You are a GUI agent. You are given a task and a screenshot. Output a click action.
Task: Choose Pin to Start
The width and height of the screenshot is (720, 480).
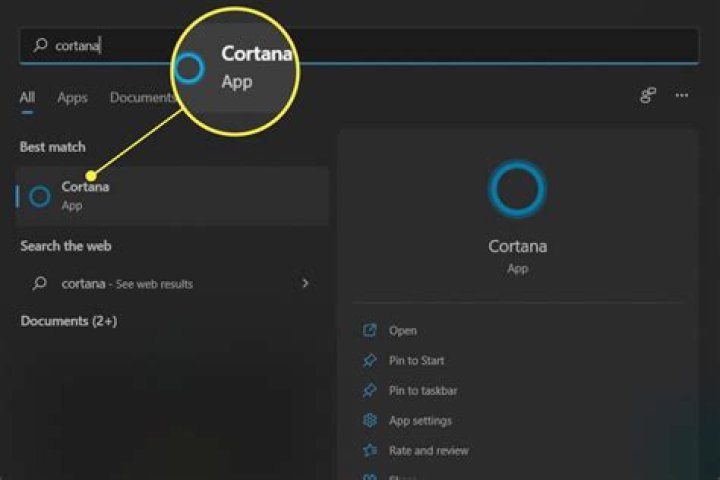(416, 361)
